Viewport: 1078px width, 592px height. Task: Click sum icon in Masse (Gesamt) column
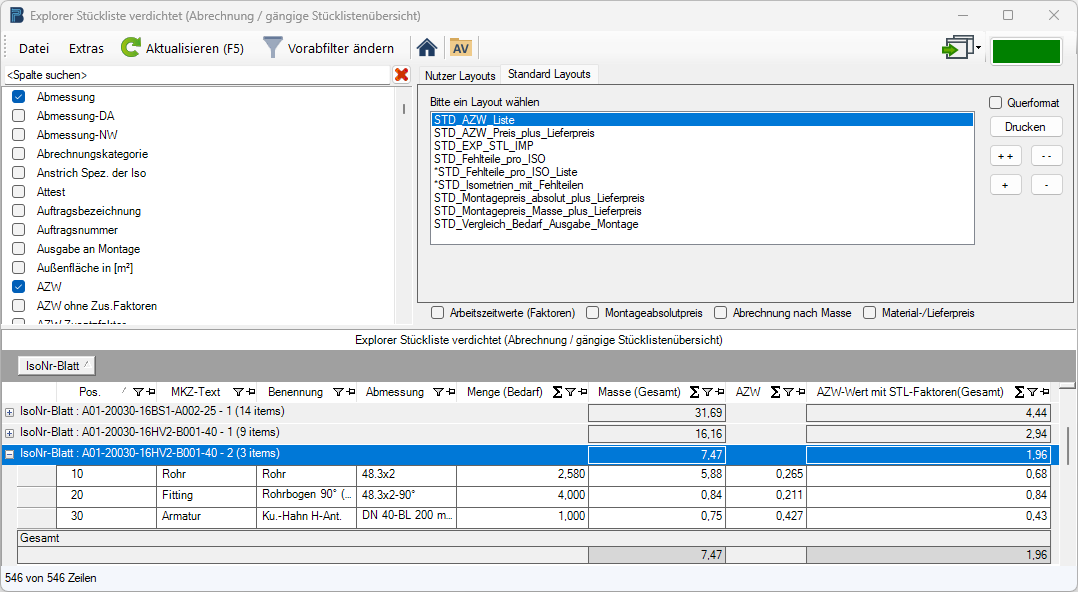(694, 392)
